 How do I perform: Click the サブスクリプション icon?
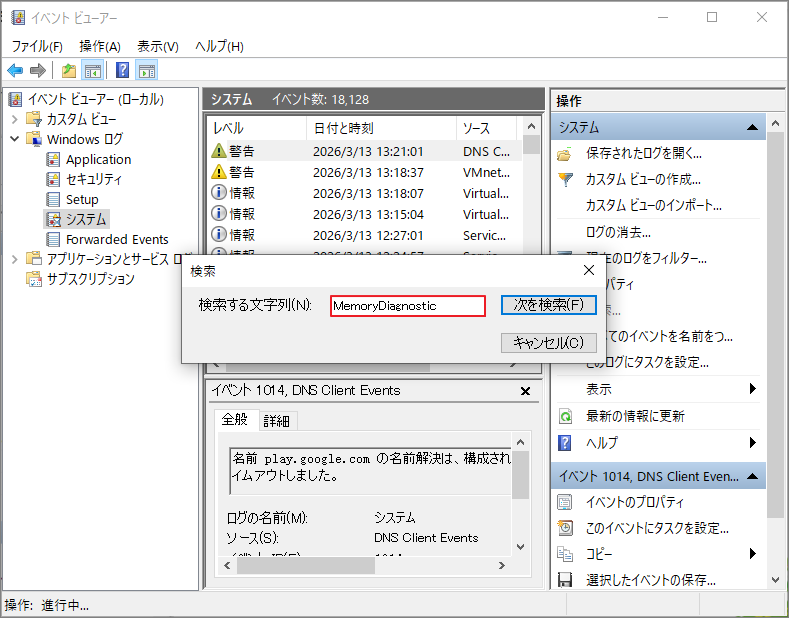tap(34, 279)
